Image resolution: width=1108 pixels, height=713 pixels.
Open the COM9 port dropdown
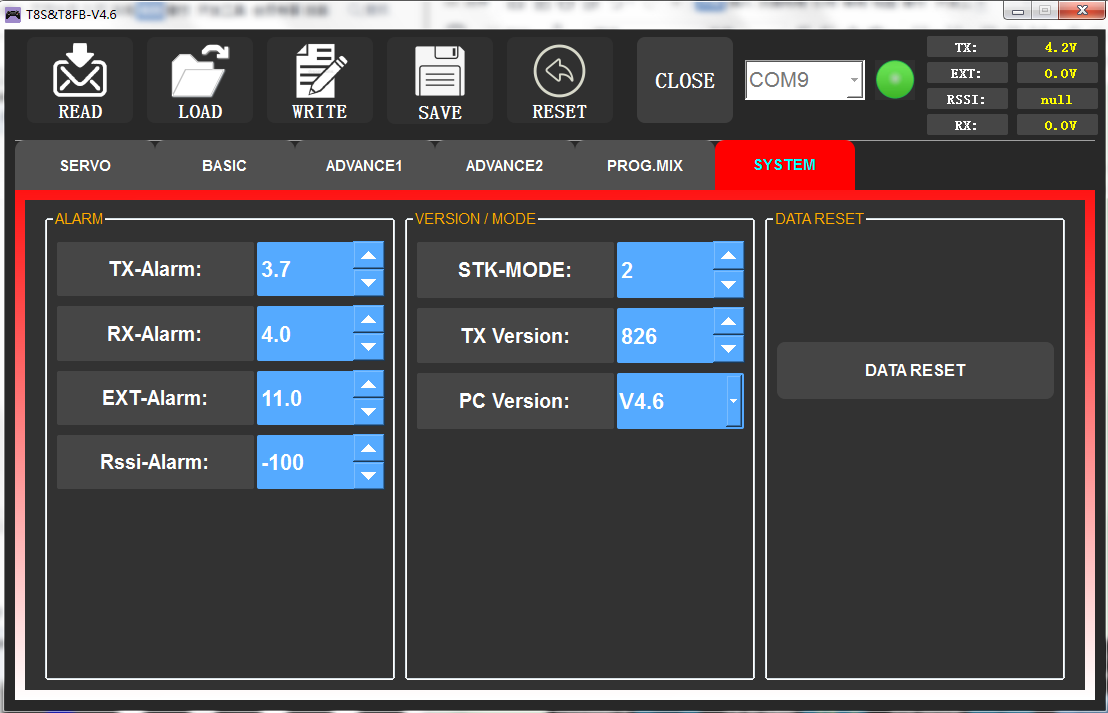(853, 80)
